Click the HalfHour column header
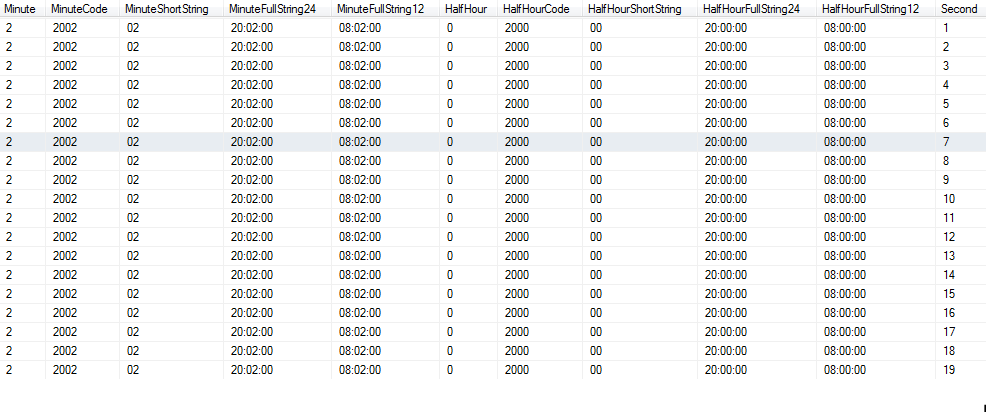 467,9
